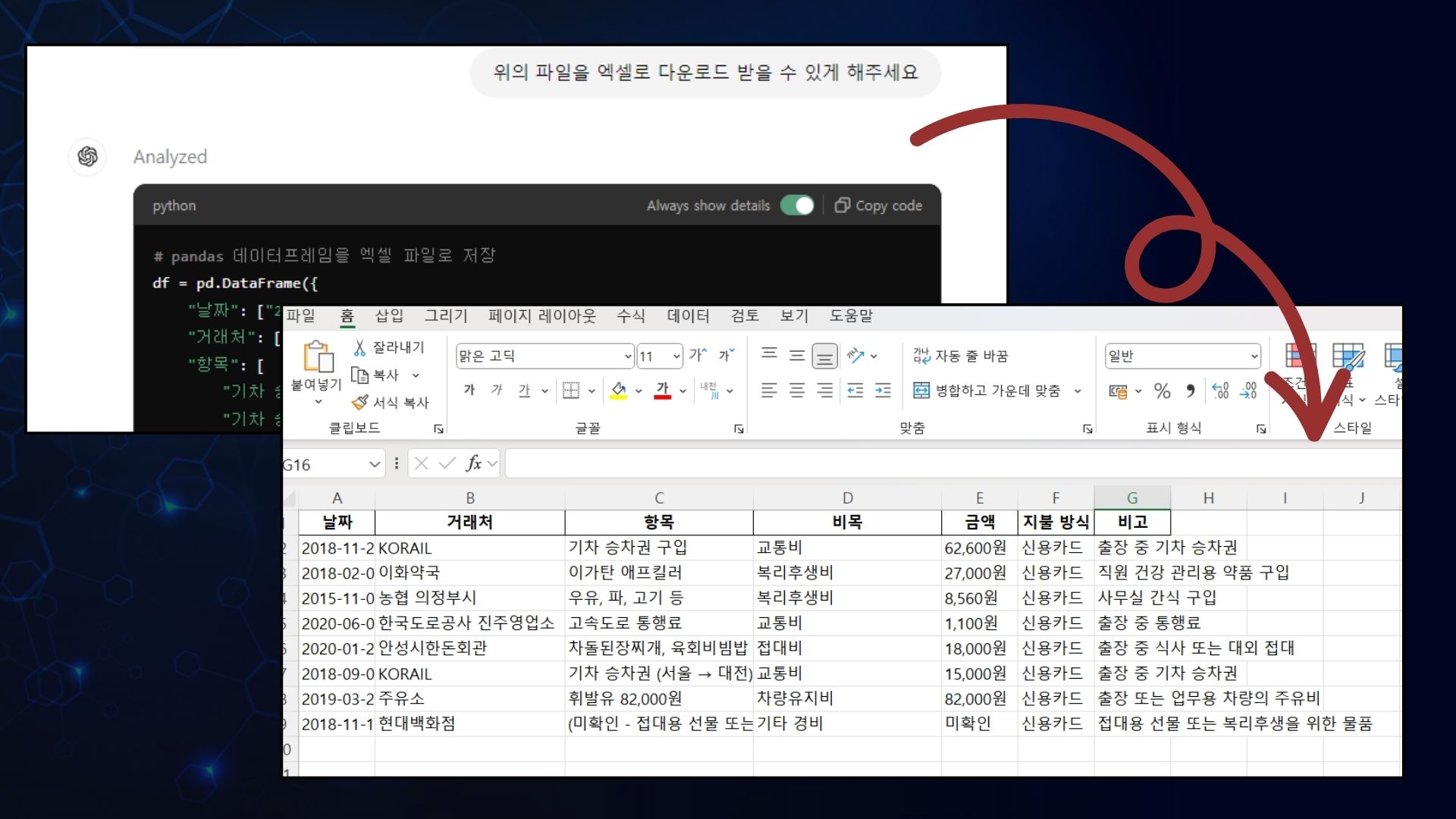
Task: Click the increase decimal icon
Action: coord(1220,391)
